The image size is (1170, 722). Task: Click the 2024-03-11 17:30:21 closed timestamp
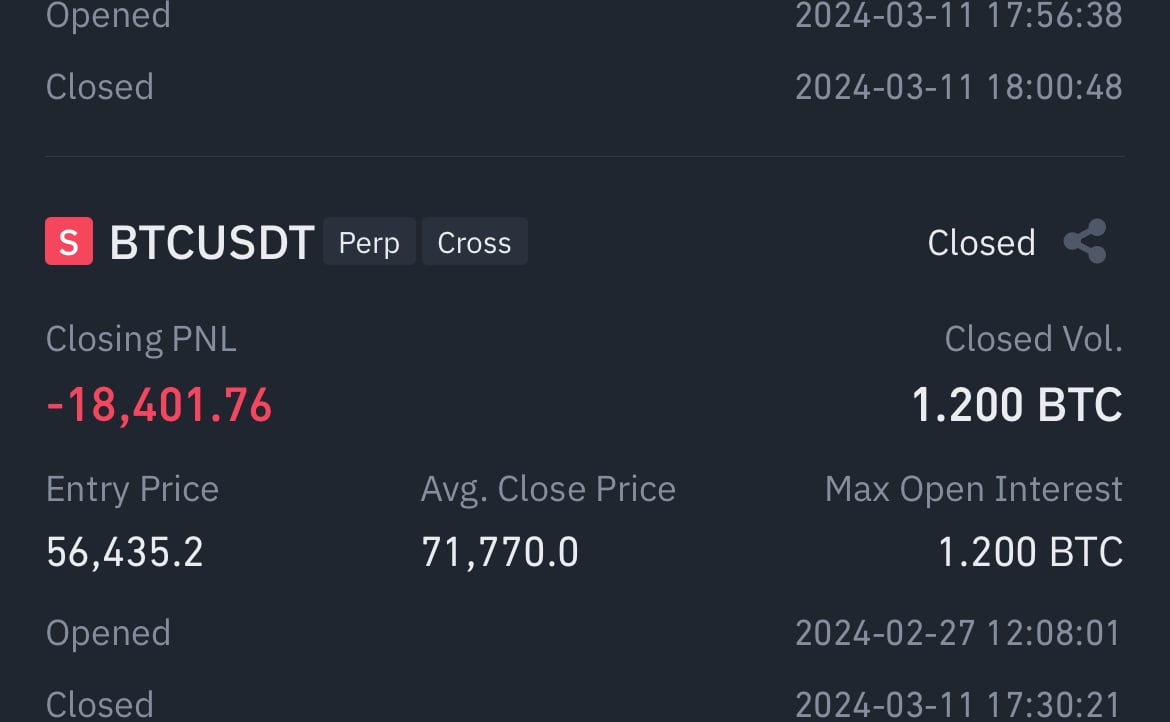click(x=958, y=705)
